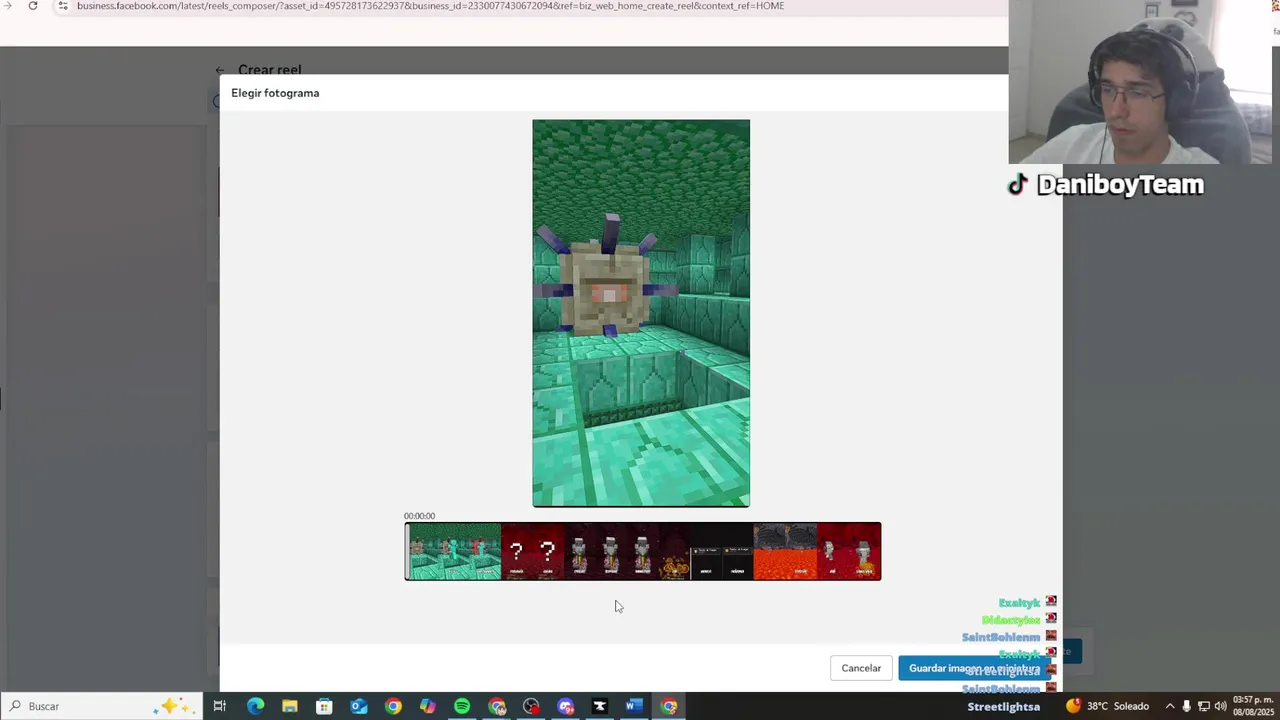Open File Explorer from taskbar
1280x720 pixels.
pos(289,706)
